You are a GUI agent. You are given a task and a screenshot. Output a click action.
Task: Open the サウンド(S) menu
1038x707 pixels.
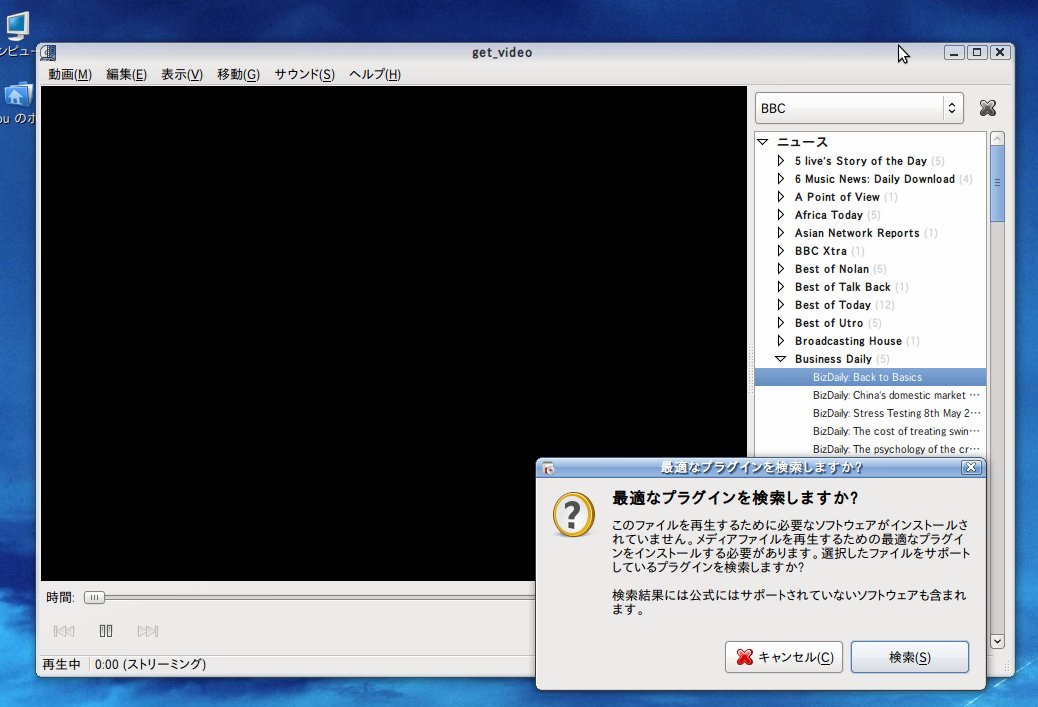coord(305,74)
